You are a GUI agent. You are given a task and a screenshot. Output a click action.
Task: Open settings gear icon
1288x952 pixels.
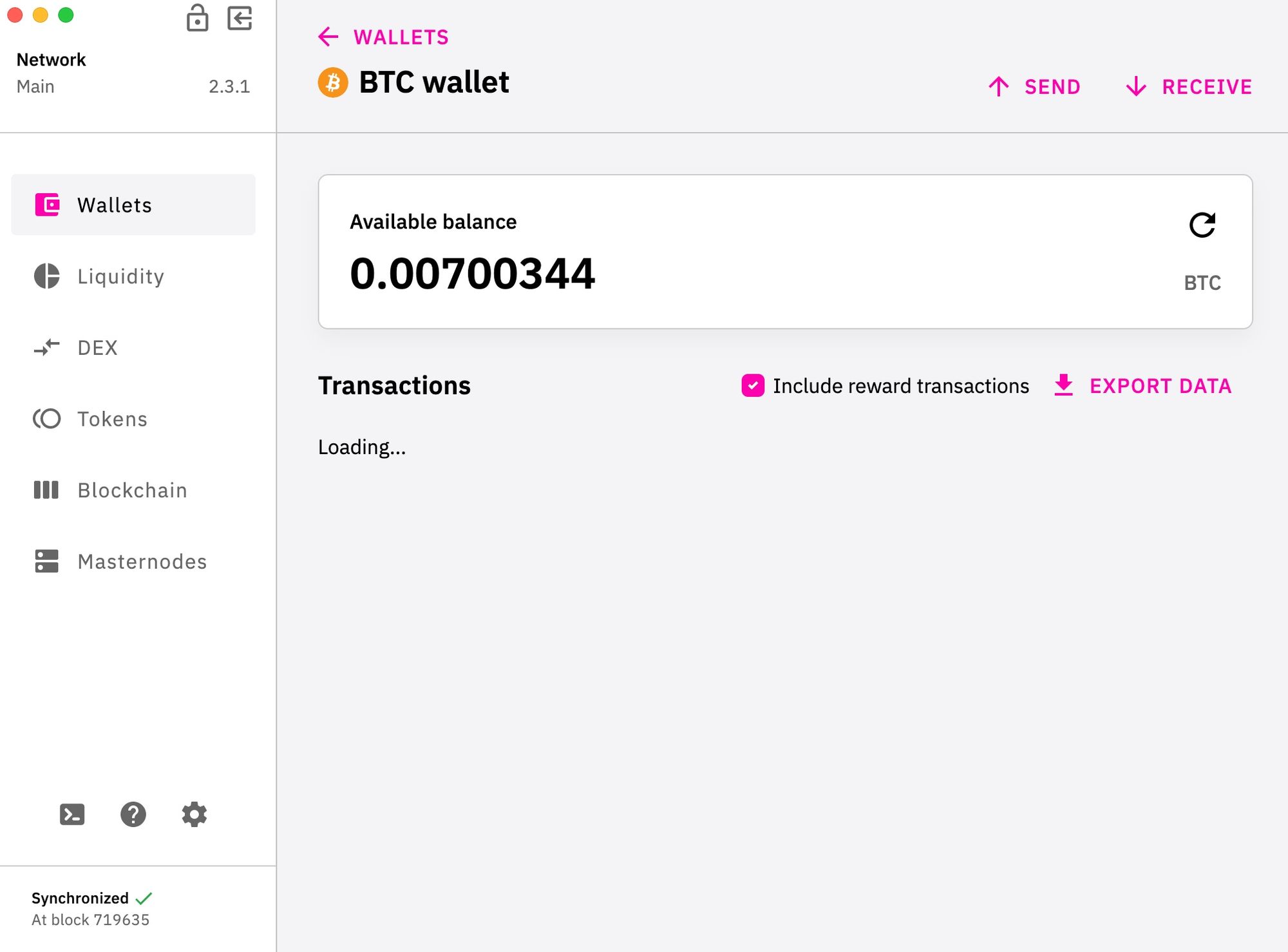click(x=194, y=814)
